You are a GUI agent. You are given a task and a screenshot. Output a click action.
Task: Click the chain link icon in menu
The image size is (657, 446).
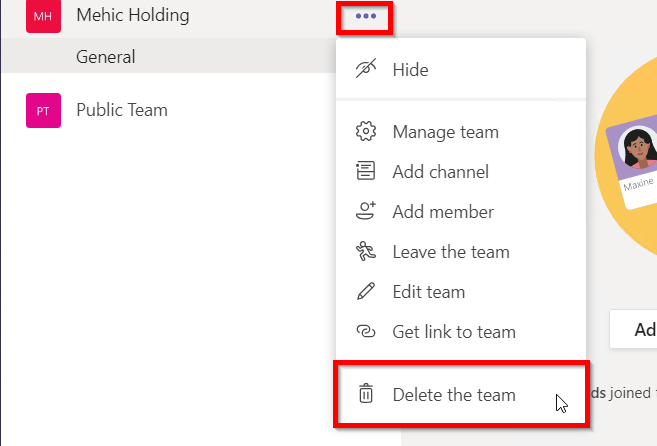tap(366, 332)
